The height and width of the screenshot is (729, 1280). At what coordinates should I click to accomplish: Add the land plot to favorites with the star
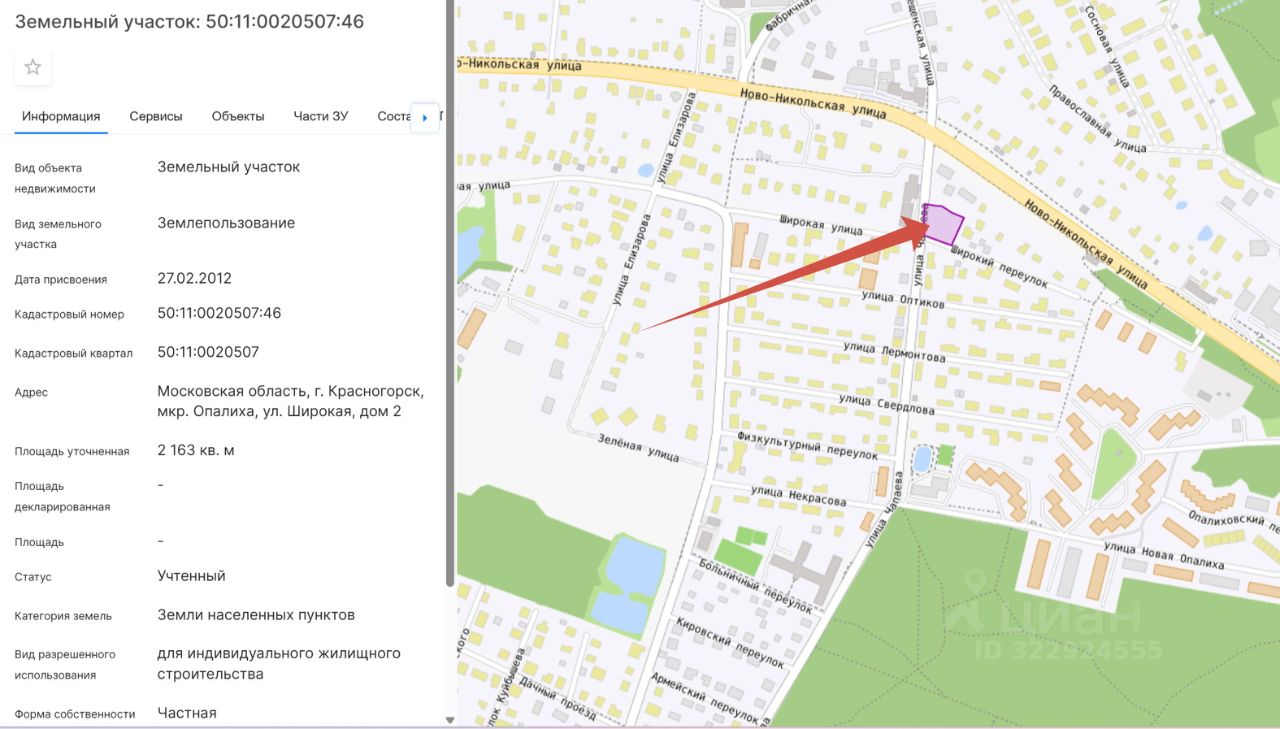(33, 67)
